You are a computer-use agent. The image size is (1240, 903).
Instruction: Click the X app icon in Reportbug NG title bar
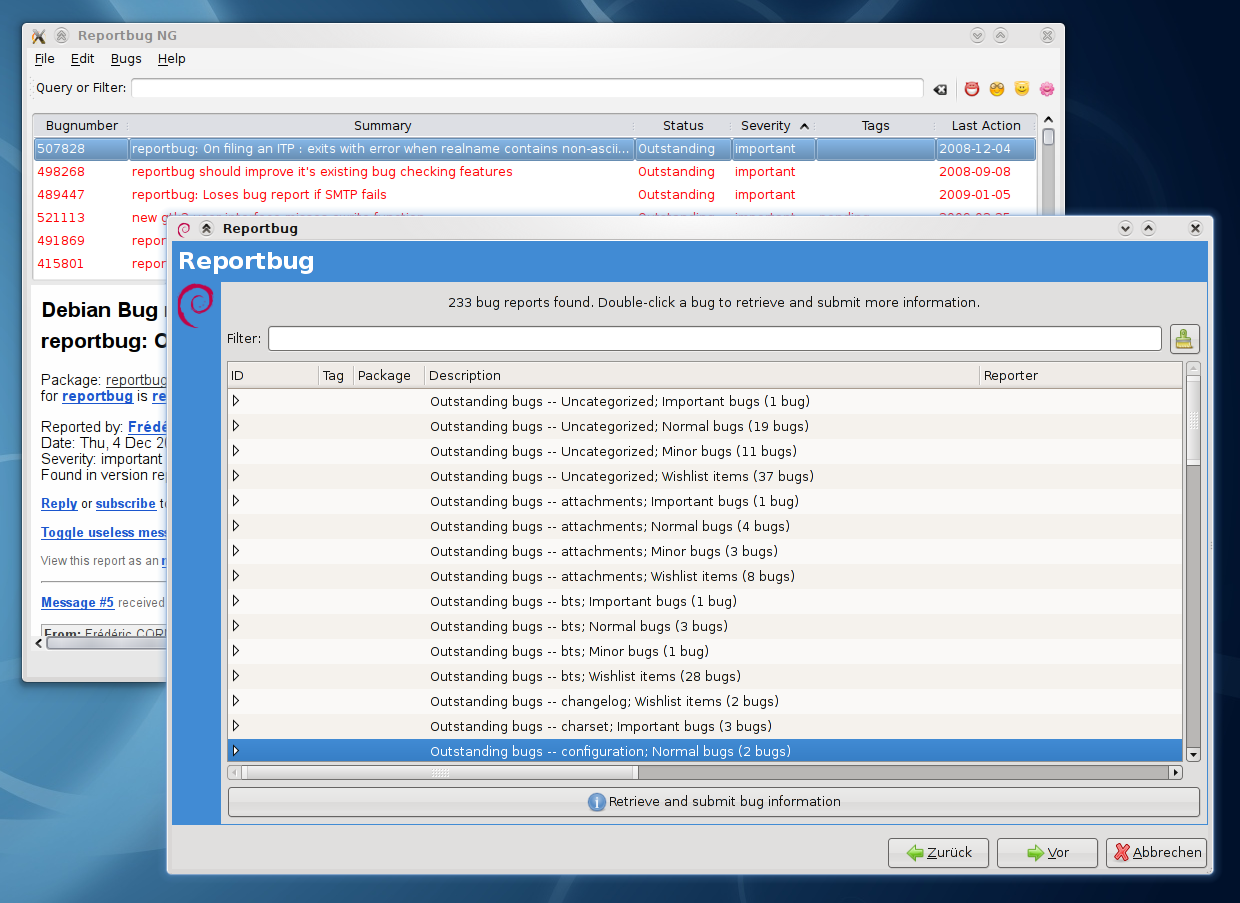(38, 36)
